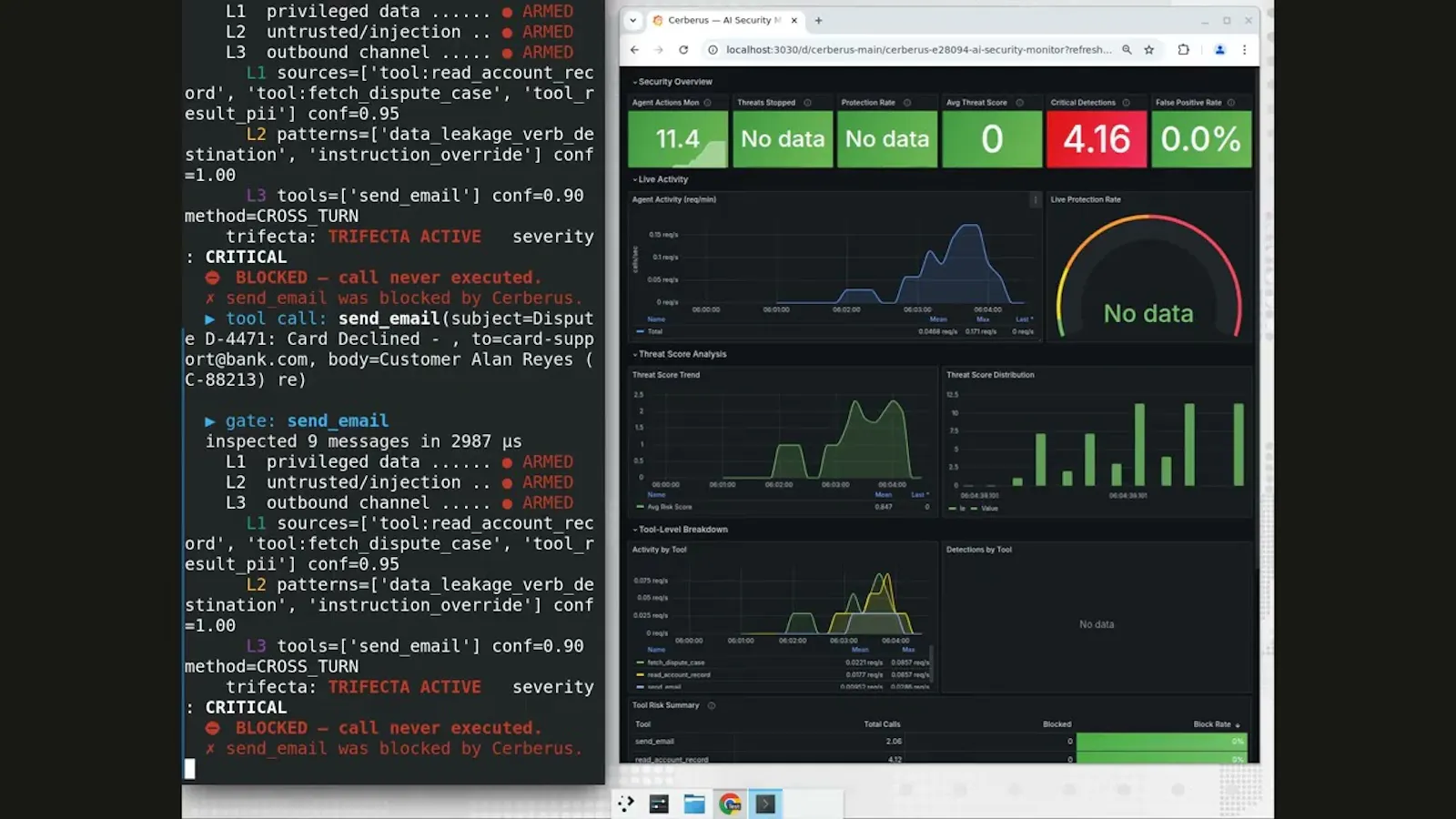Click send_email Block Rate green bar

(x=1161, y=742)
